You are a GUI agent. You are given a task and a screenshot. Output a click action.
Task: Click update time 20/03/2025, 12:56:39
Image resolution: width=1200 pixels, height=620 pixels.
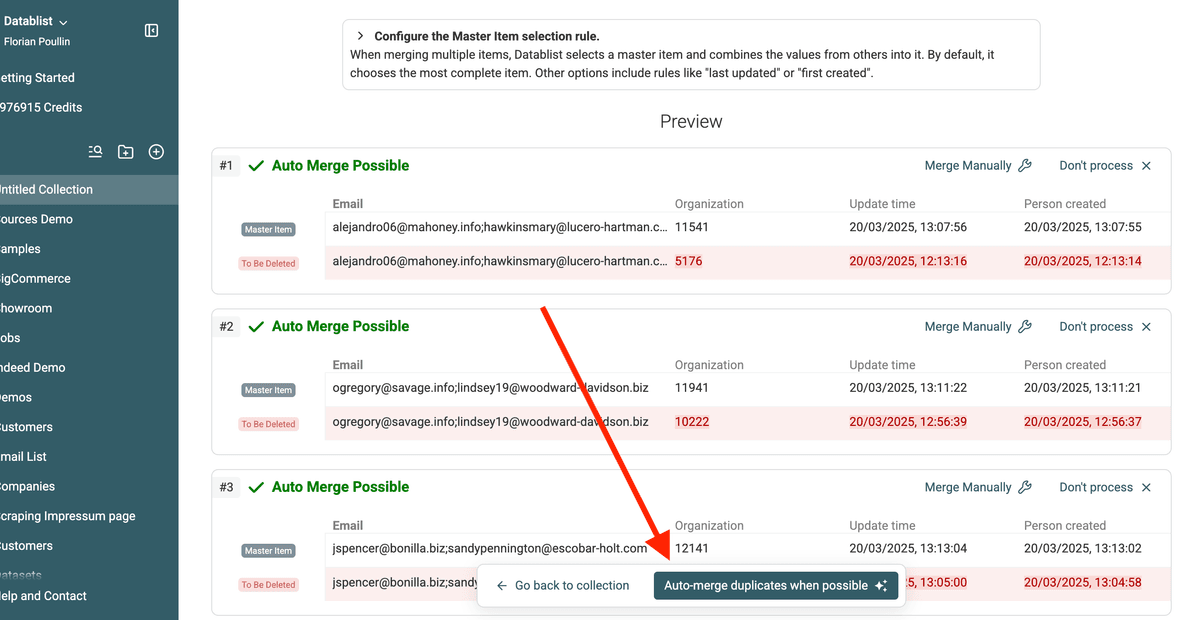(908, 422)
